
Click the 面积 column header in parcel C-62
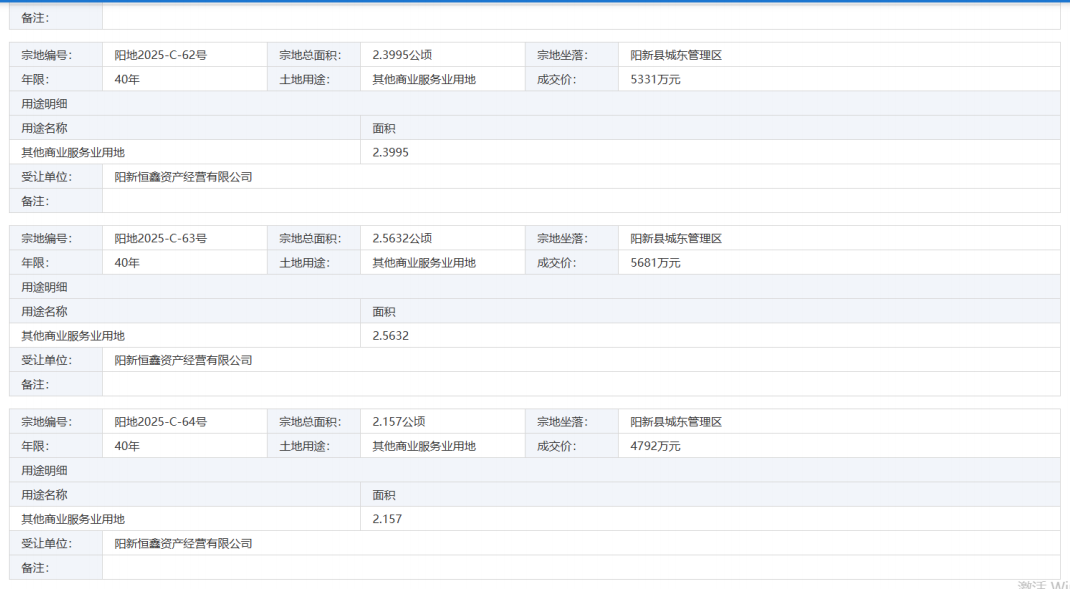384,129
